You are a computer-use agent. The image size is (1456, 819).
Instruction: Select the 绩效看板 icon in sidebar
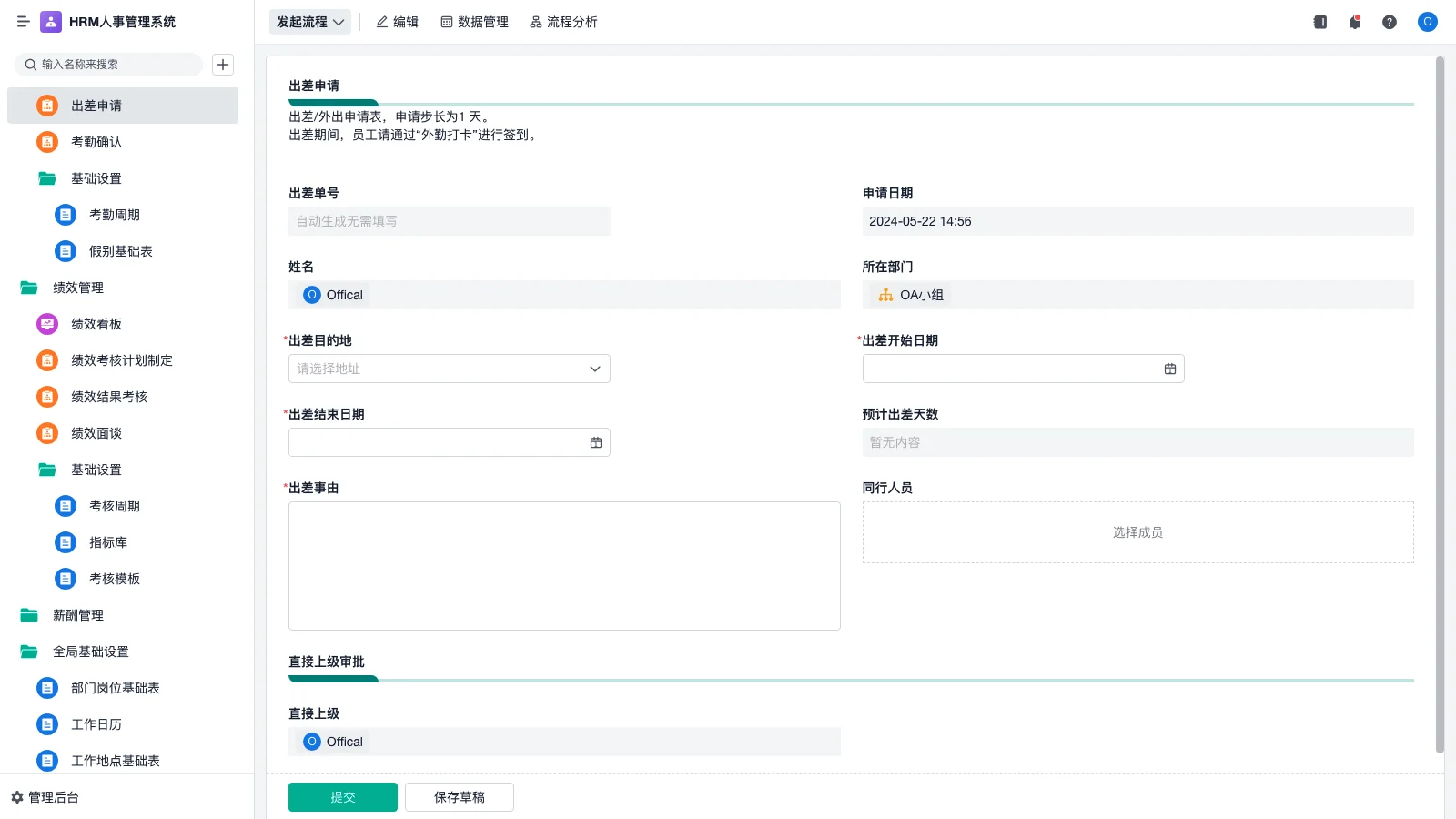tap(46, 324)
